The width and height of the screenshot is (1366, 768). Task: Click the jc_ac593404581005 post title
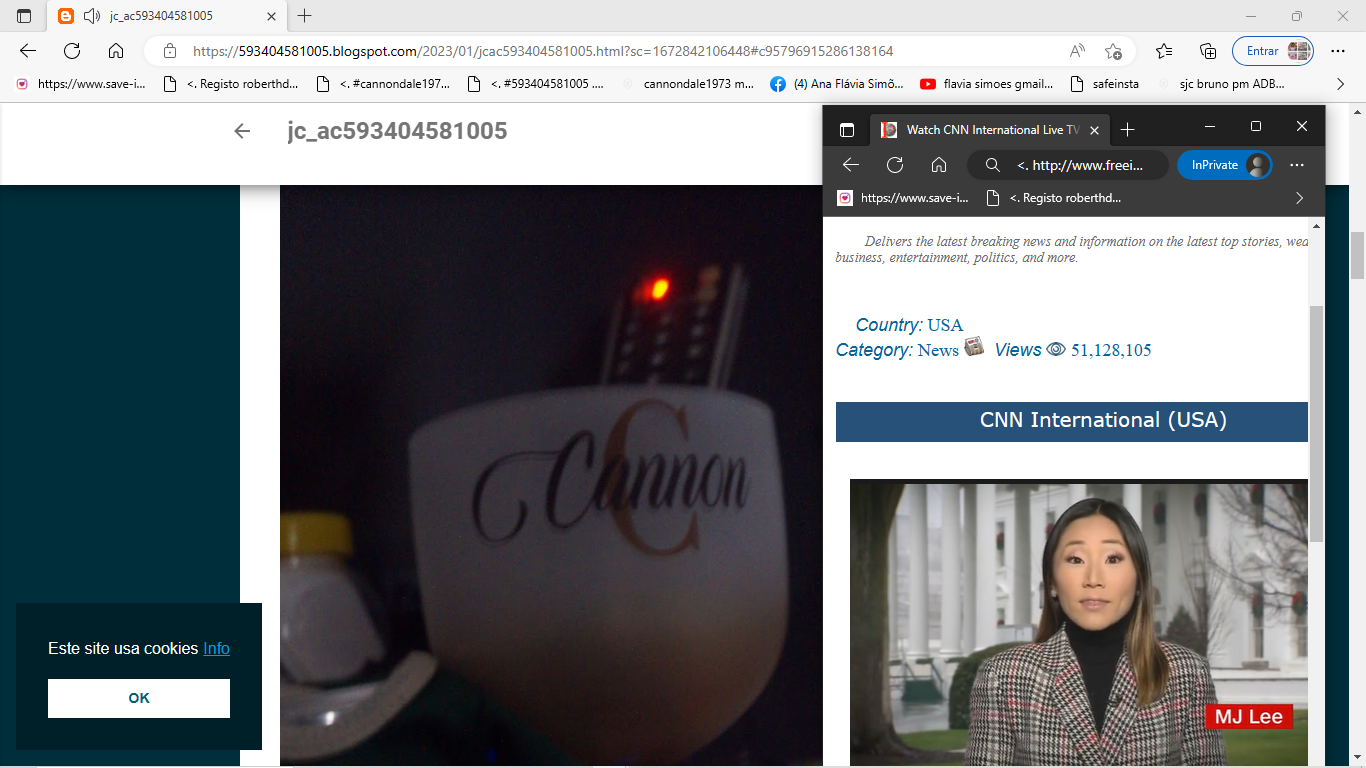(x=397, y=131)
